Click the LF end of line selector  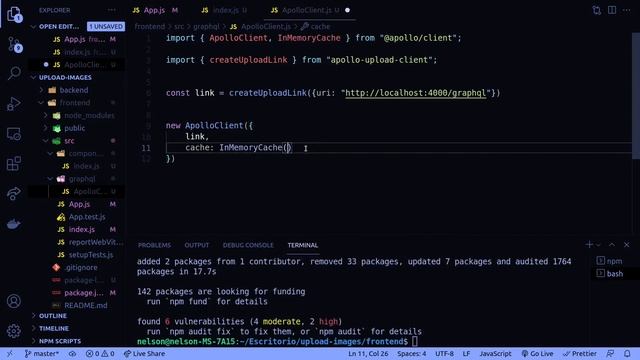pos(467,353)
